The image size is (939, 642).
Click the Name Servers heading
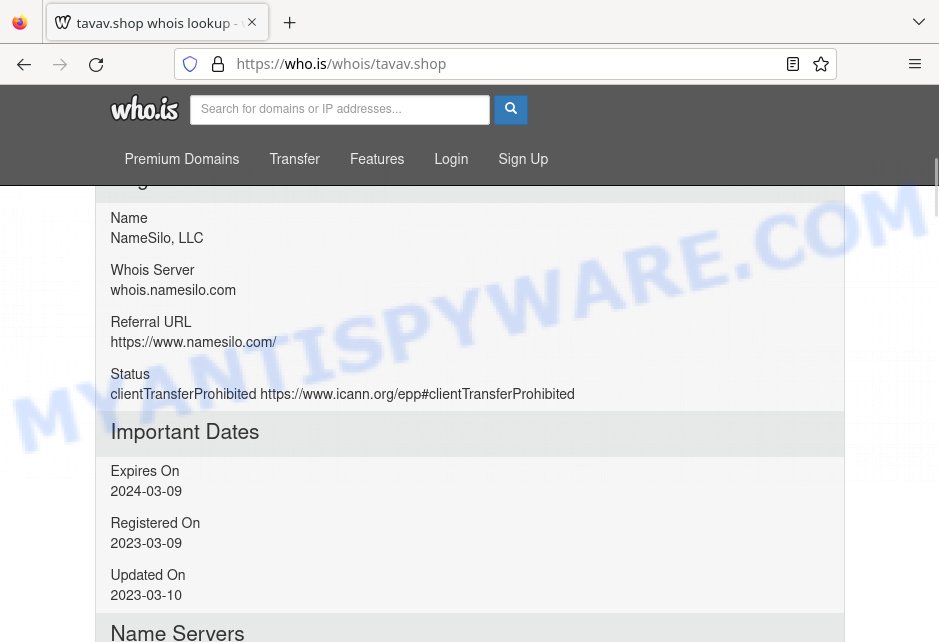(178, 632)
